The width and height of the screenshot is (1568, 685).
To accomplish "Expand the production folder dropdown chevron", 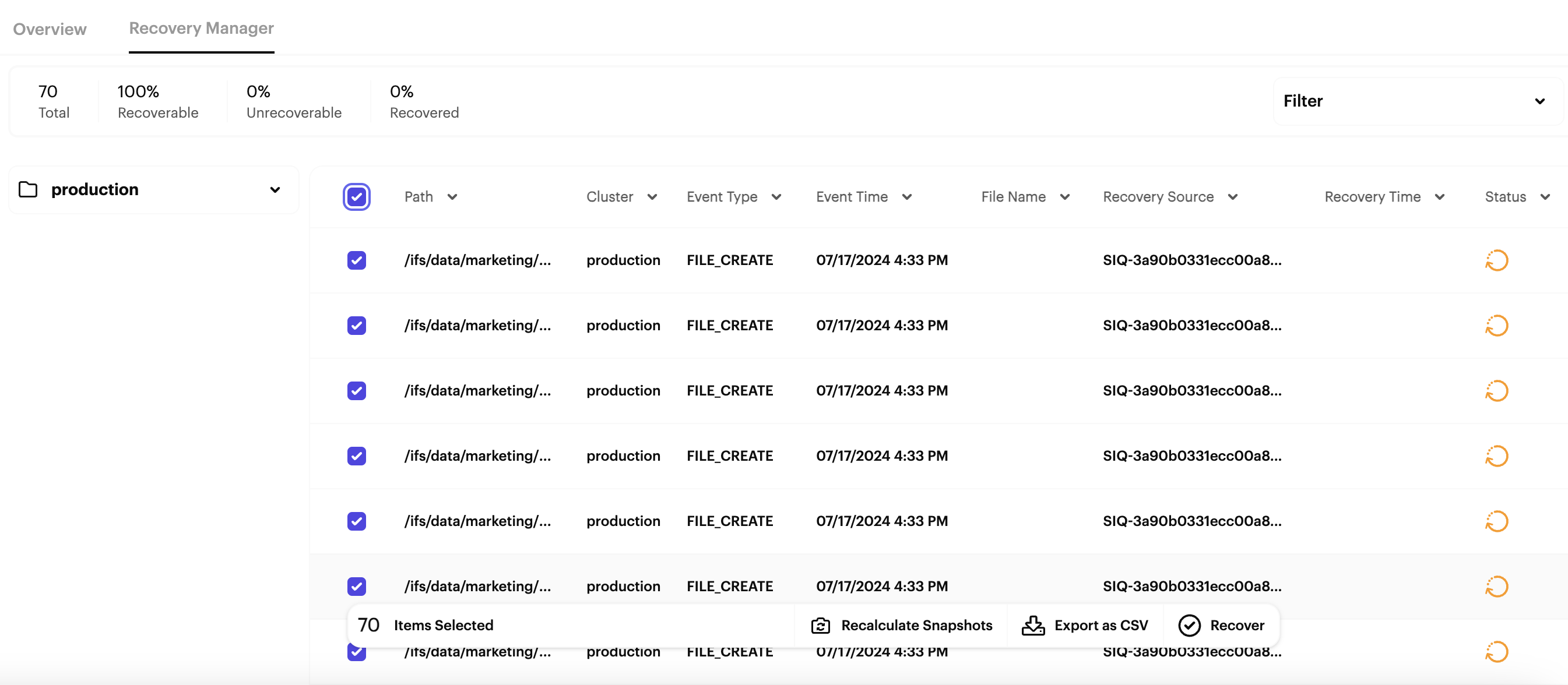I will [x=275, y=190].
